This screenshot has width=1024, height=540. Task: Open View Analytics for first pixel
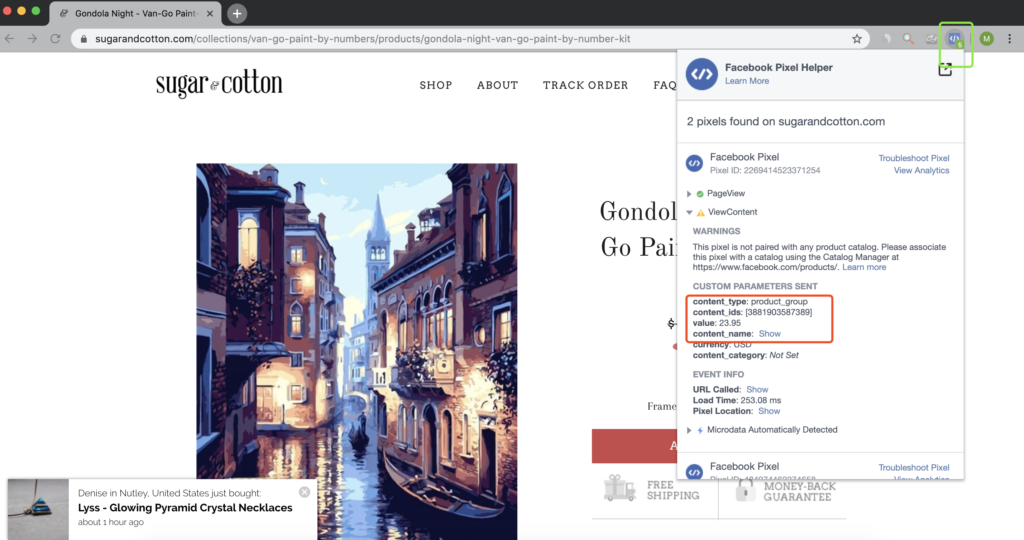(921, 170)
